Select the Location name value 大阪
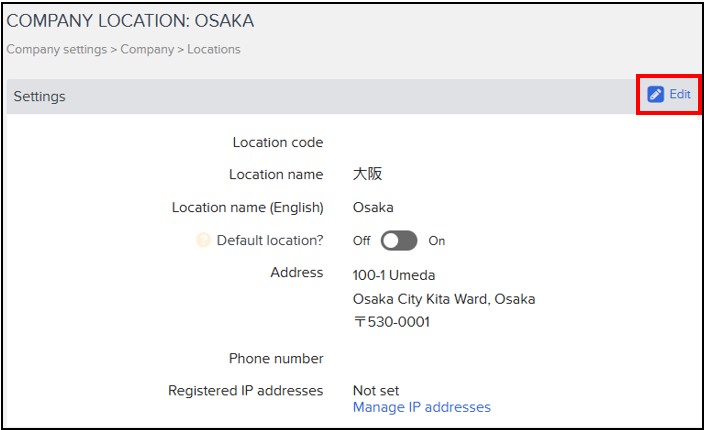 (367, 174)
